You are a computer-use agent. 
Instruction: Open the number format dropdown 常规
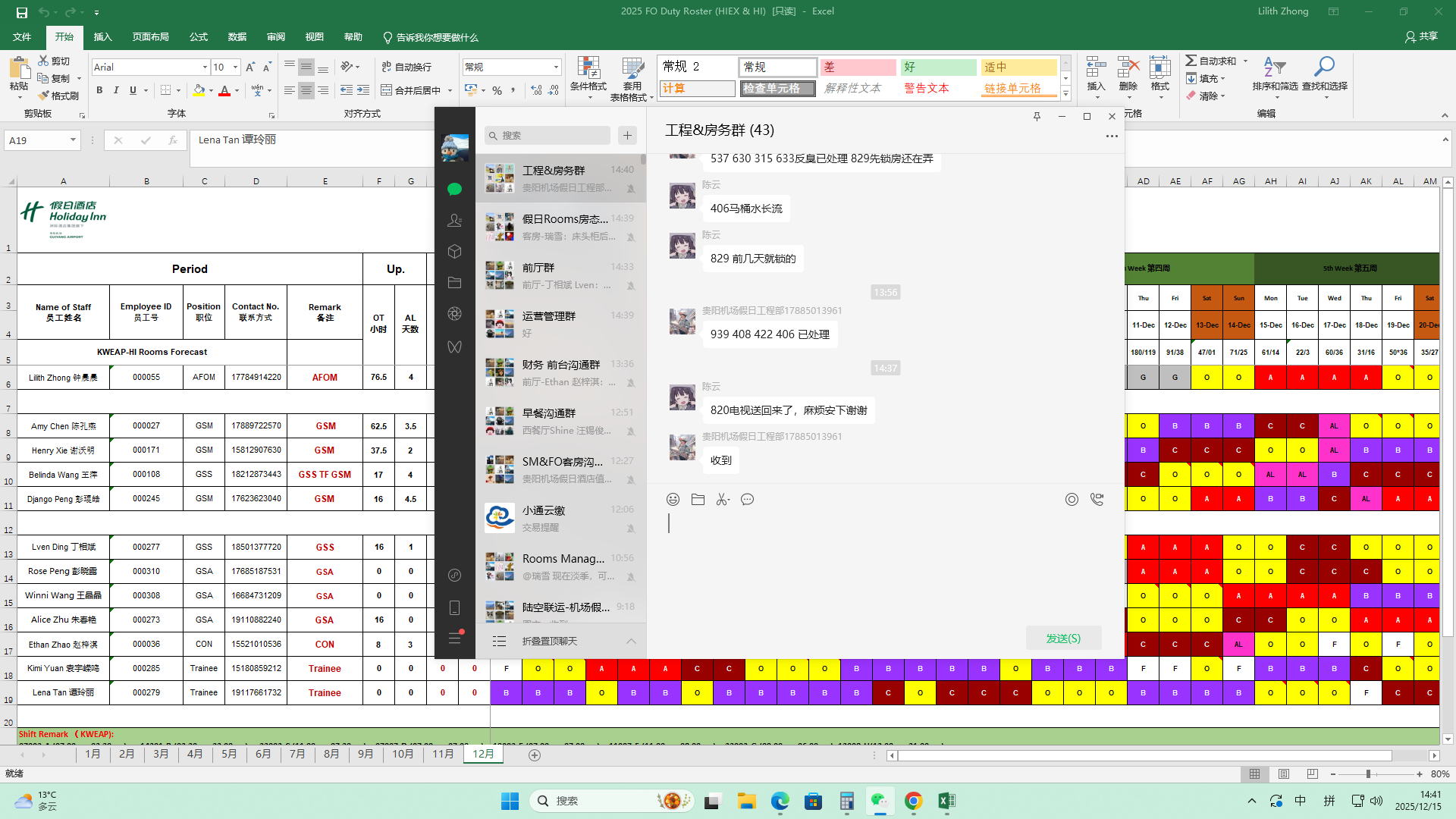(x=556, y=67)
